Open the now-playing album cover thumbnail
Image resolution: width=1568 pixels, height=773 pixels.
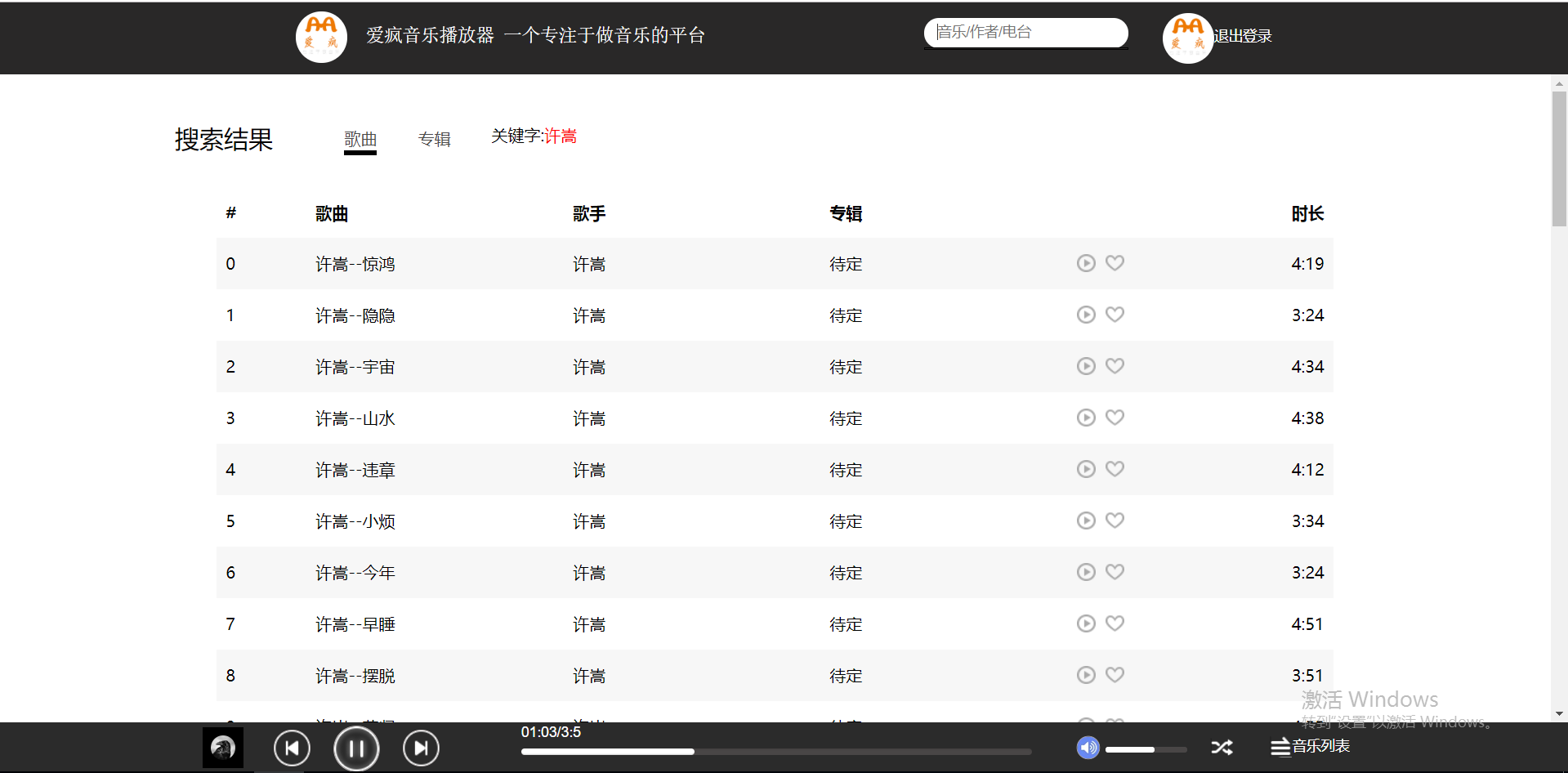click(223, 748)
